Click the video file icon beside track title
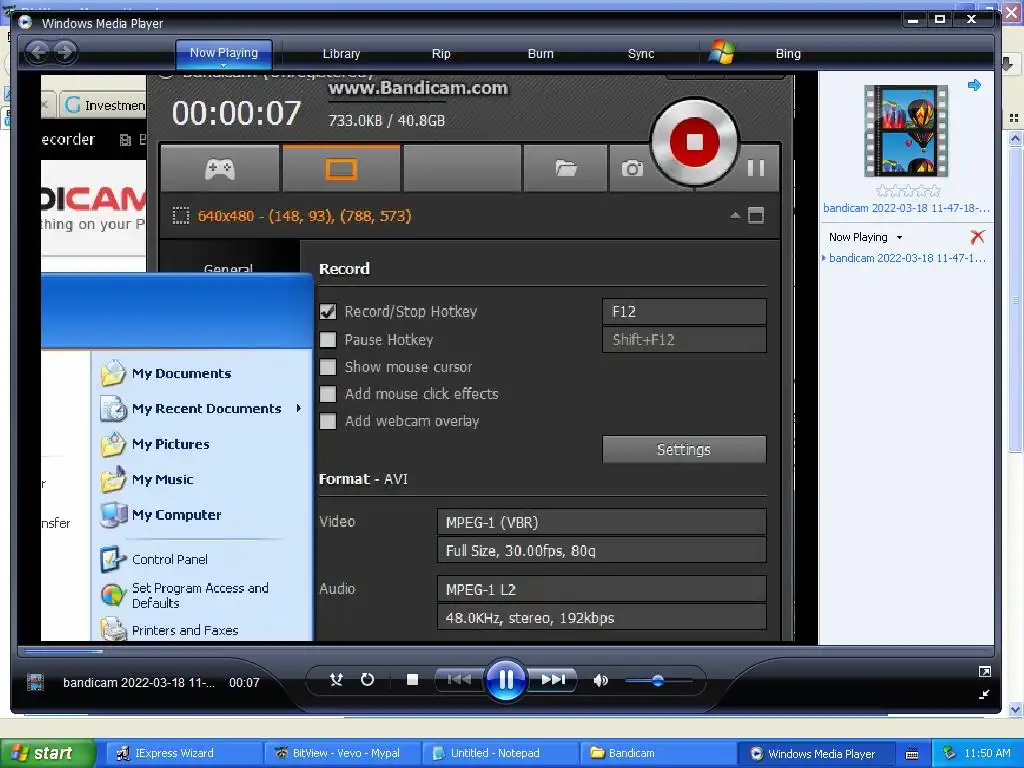This screenshot has width=1024, height=768. (35, 682)
